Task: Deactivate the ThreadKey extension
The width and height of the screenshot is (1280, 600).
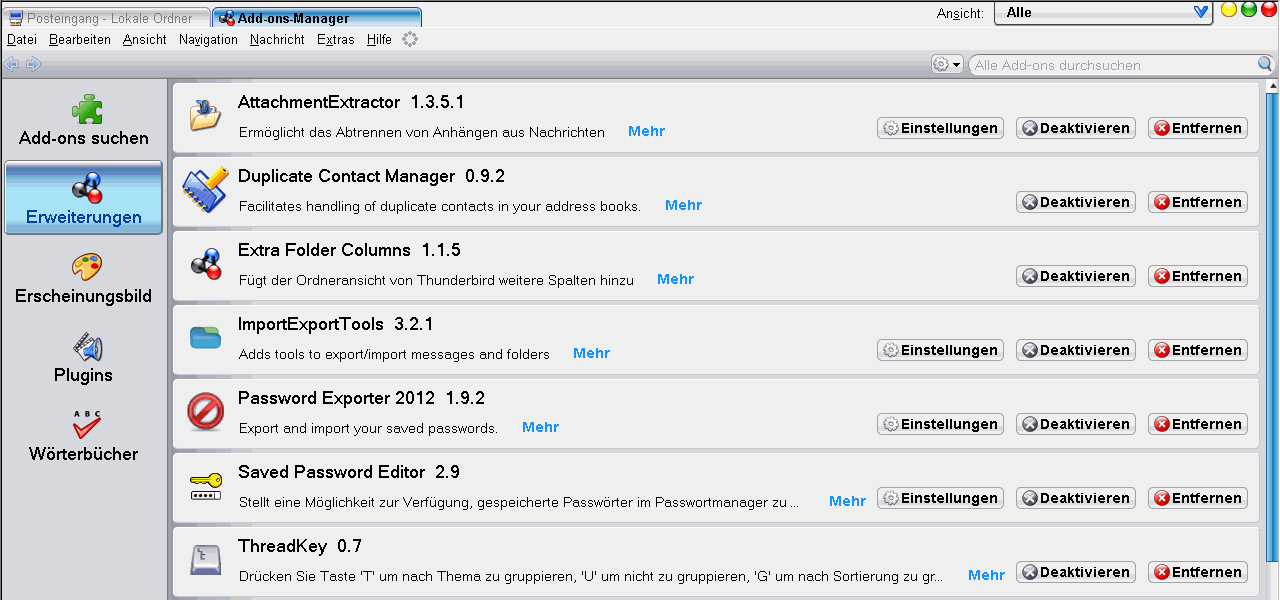Action: click(1076, 572)
